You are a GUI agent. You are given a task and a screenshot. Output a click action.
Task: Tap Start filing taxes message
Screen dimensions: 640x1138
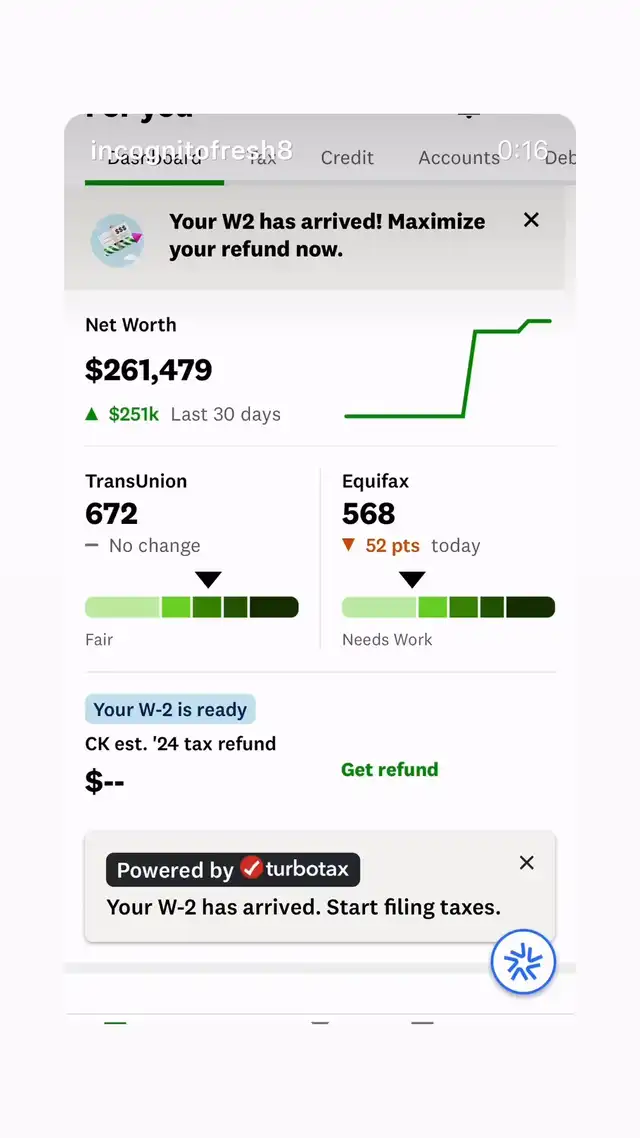pyautogui.click(x=304, y=908)
